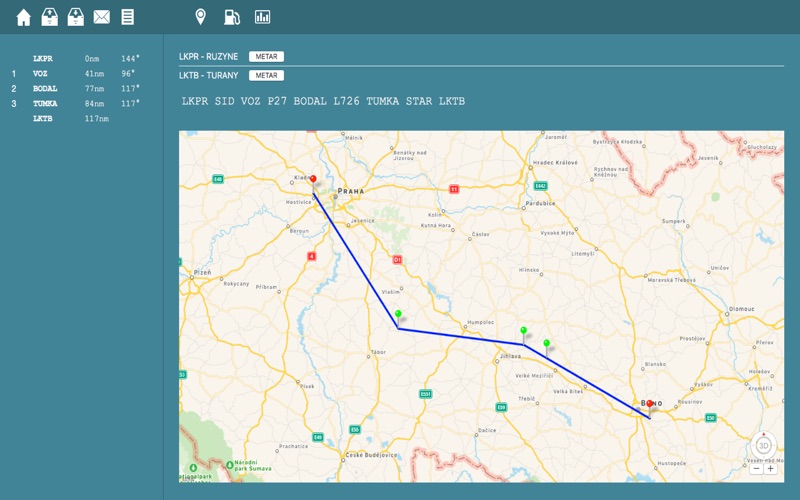The image size is (800, 500).
Task: Open the fuel pump icon
Action: pos(231,17)
